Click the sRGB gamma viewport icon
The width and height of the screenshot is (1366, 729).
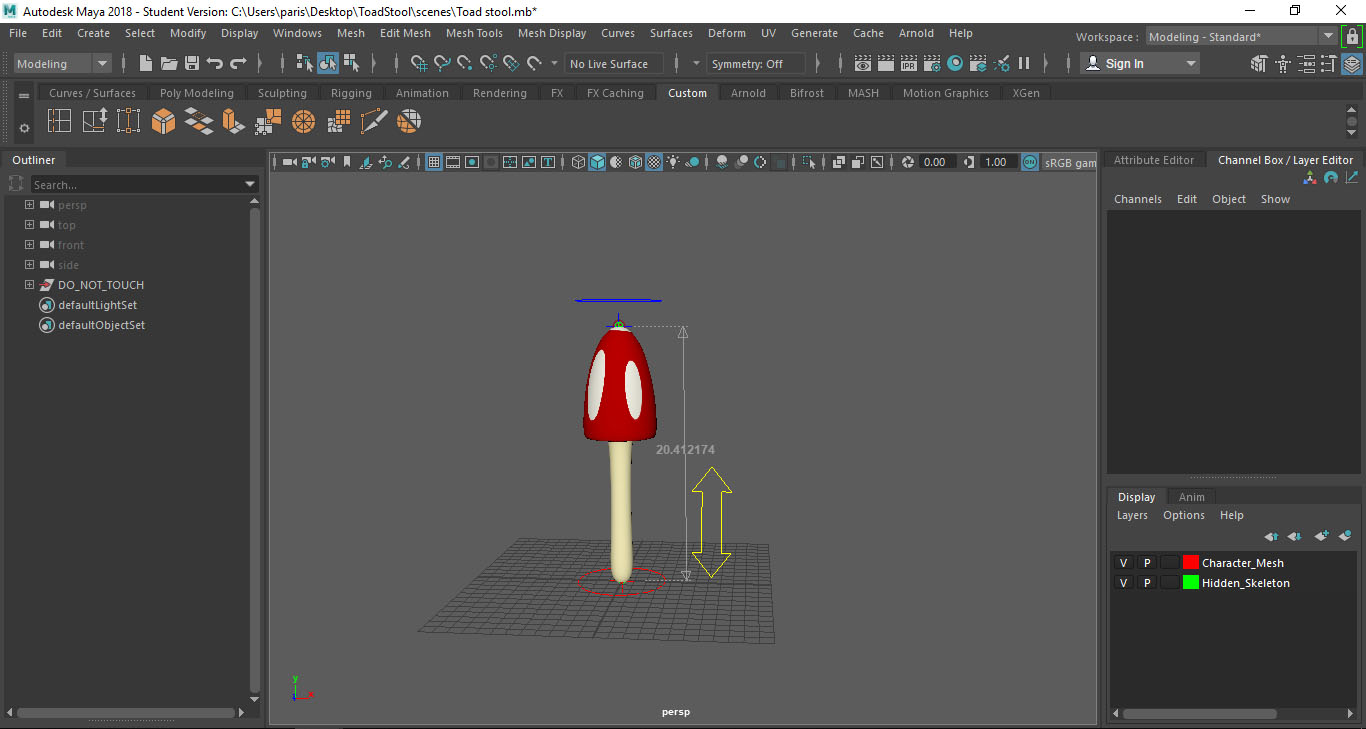1030,161
